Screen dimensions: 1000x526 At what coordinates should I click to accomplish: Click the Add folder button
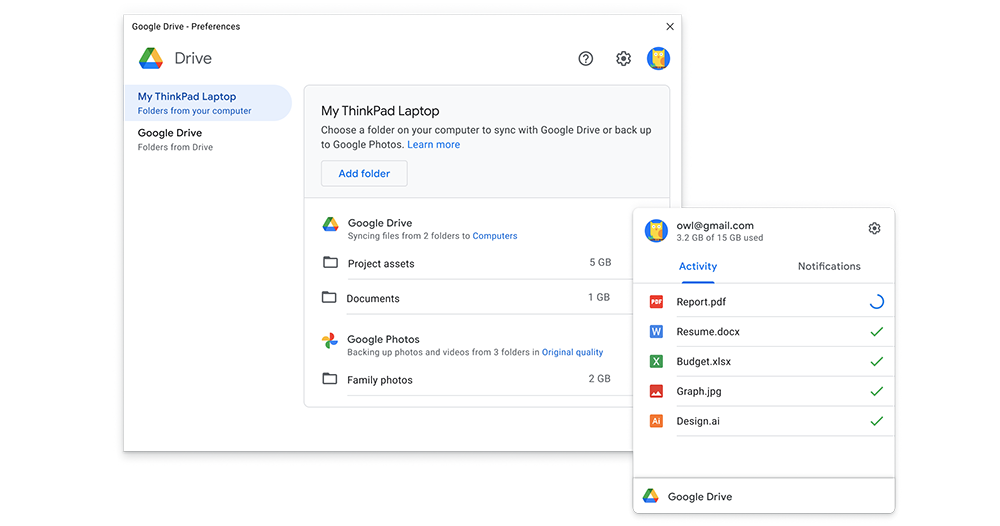pos(364,173)
